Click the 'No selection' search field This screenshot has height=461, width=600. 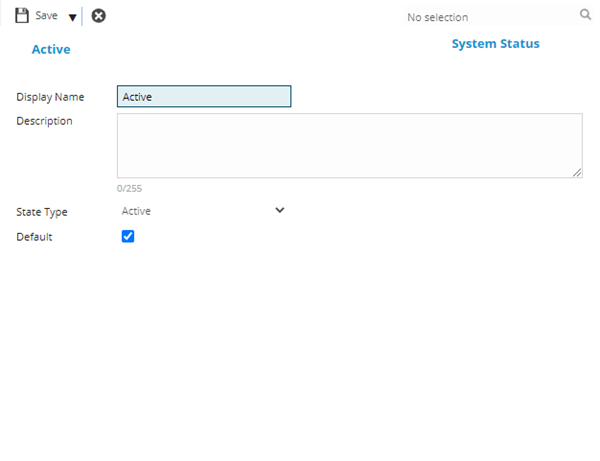click(485, 17)
